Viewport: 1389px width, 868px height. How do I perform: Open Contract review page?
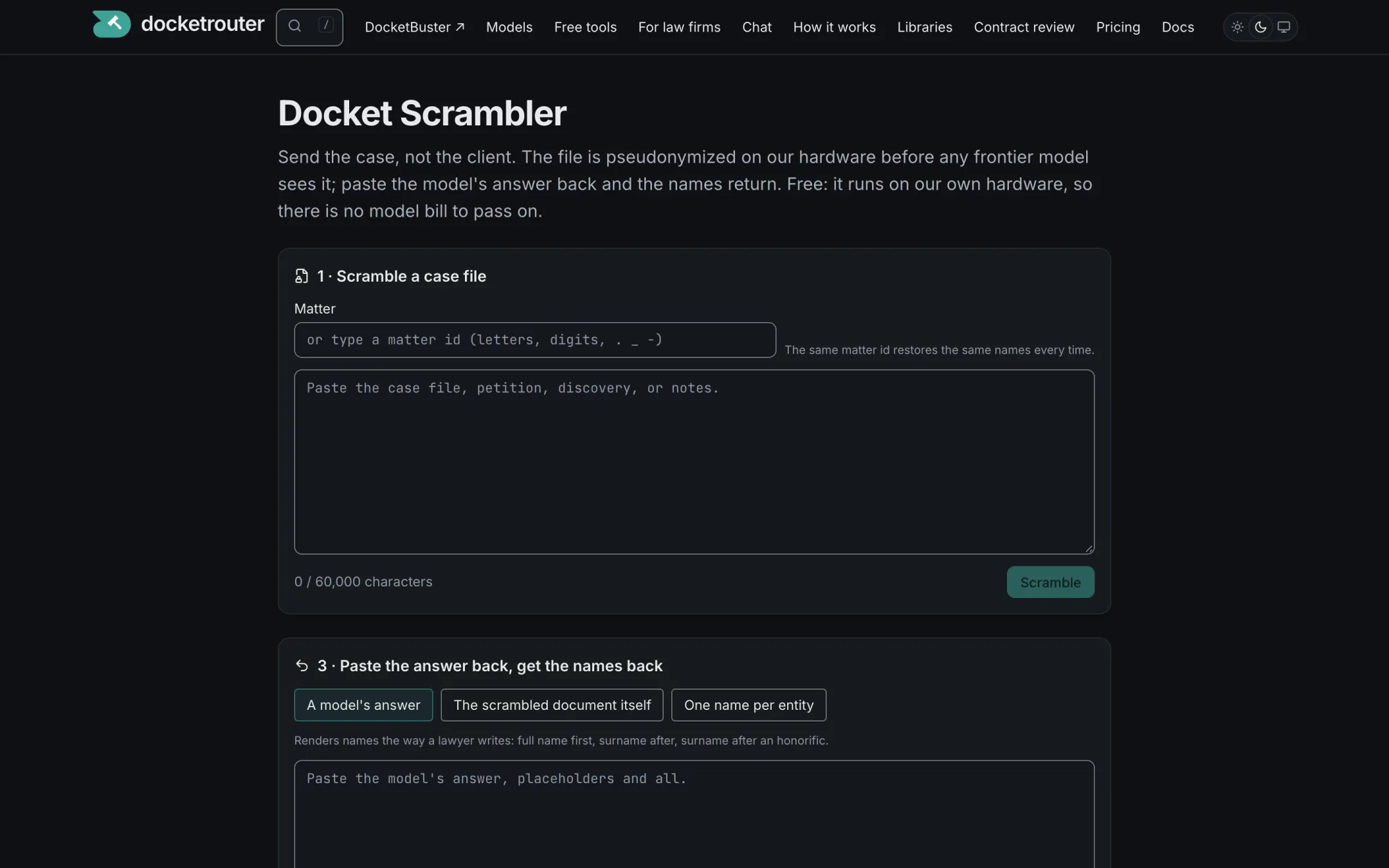1024,27
